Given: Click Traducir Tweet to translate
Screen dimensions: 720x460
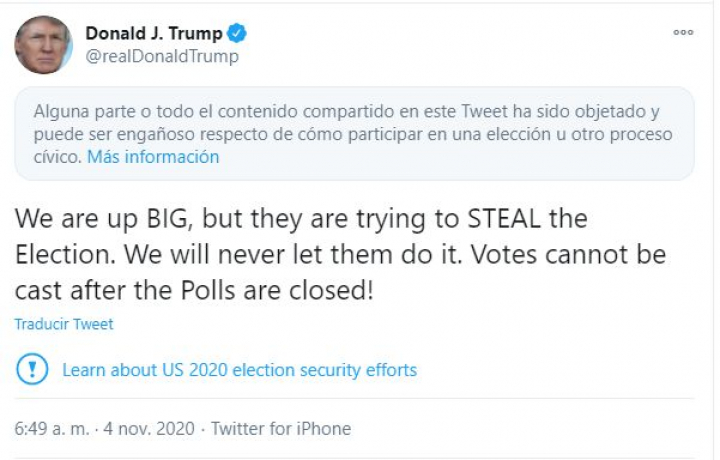Looking at the screenshot, I should [x=64, y=324].
